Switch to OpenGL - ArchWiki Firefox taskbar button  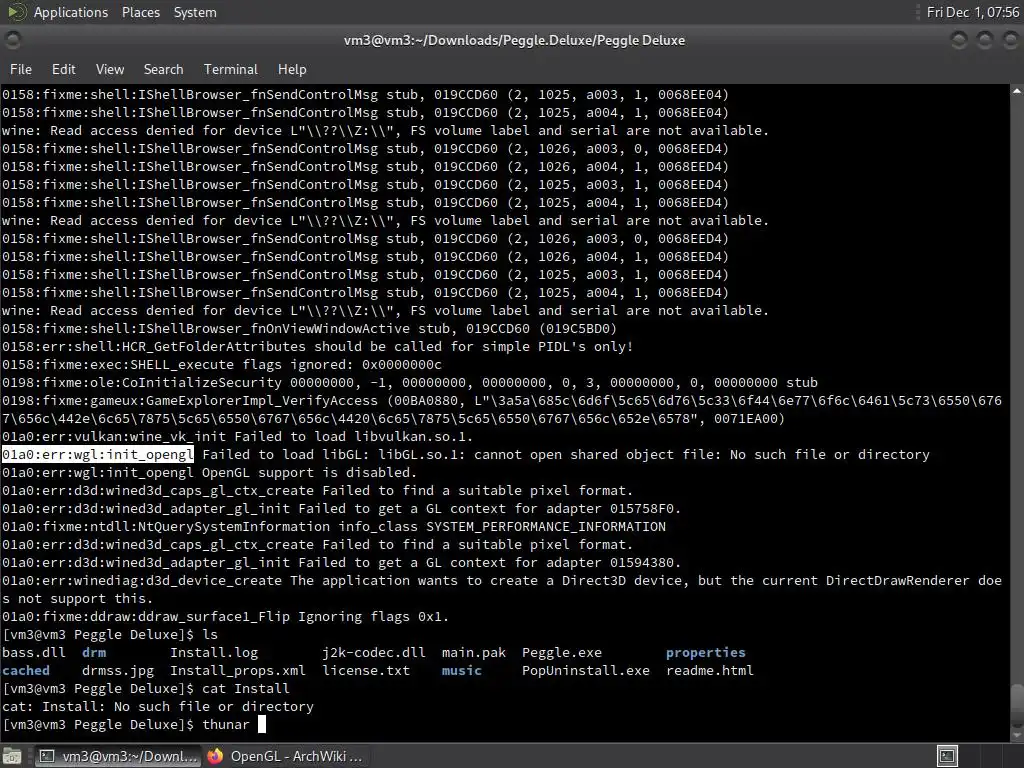pyautogui.click(x=285, y=756)
